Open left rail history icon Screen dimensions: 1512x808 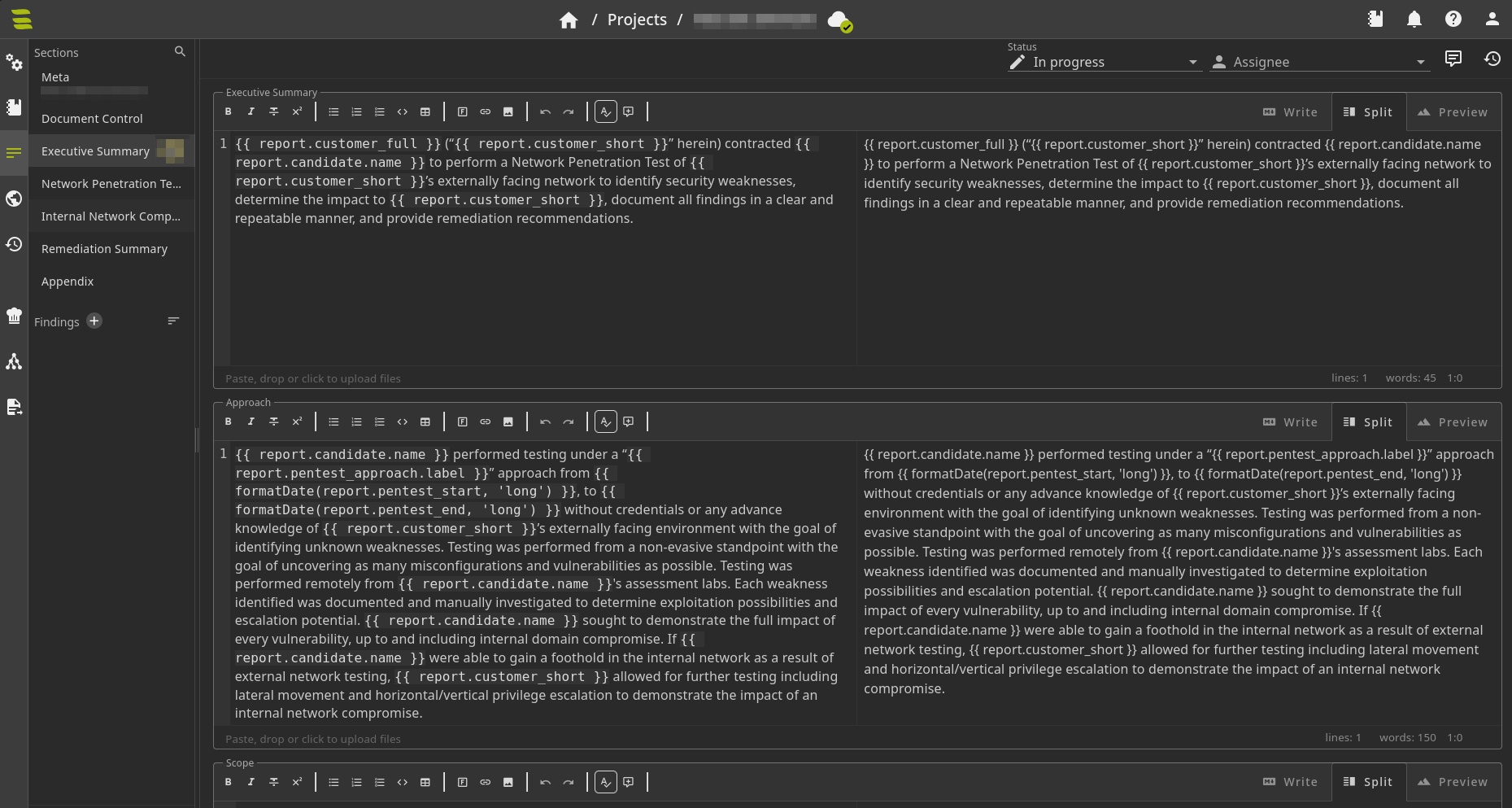tap(14, 244)
